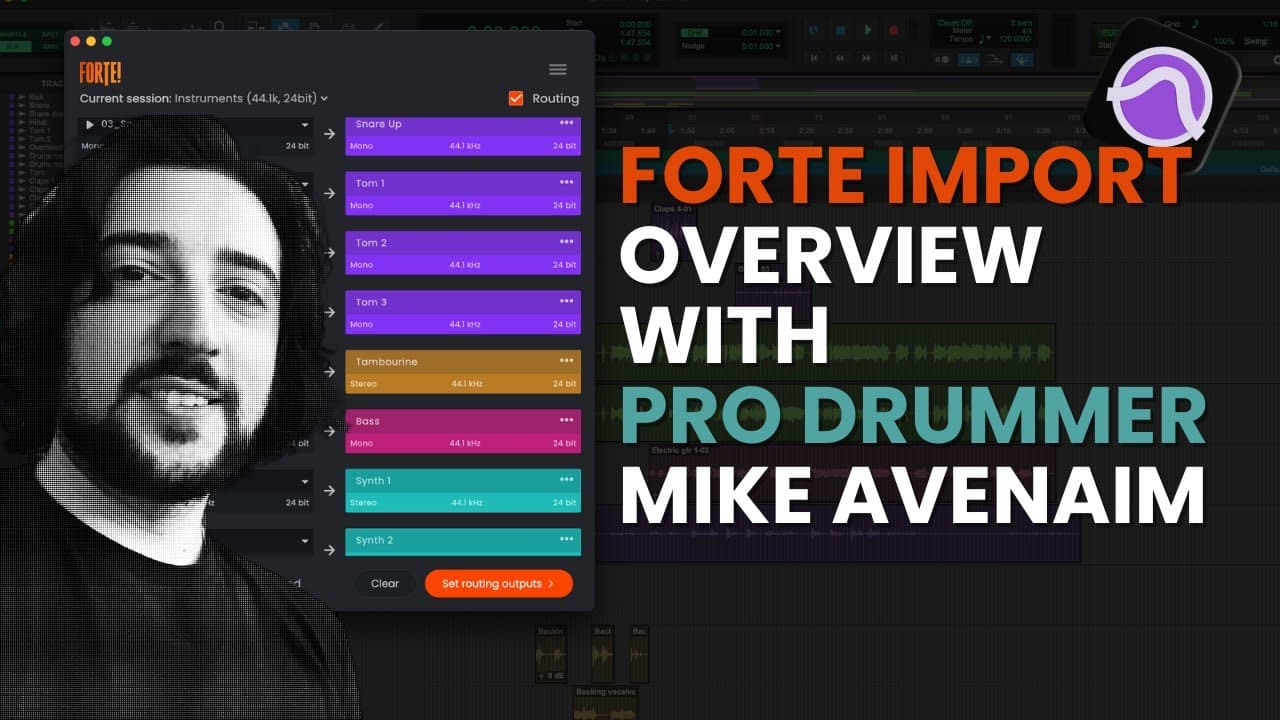Click the mapping arrow pointing to Snare Up
This screenshot has width=1280, height=720.
click(x=330, y=134)
